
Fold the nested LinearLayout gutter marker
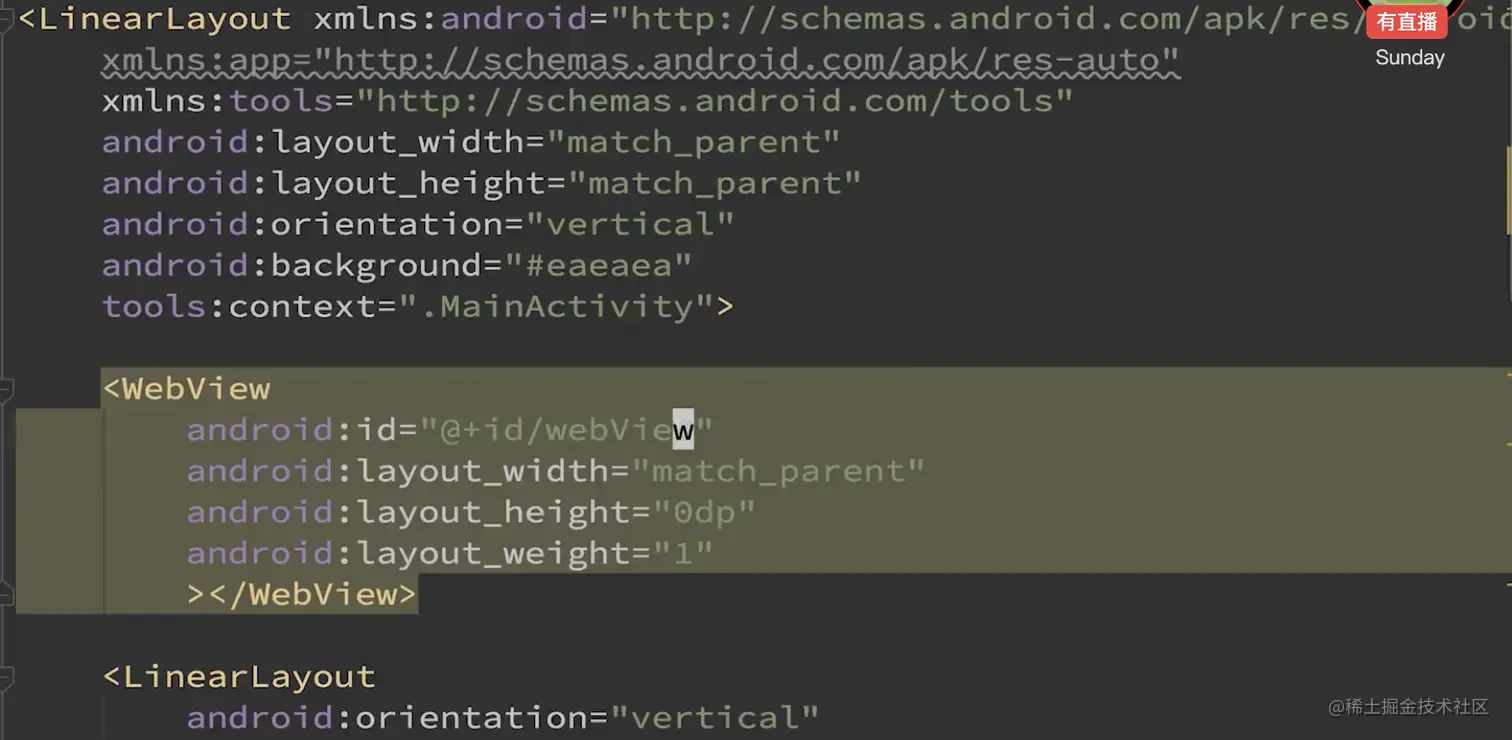point(6,677)
